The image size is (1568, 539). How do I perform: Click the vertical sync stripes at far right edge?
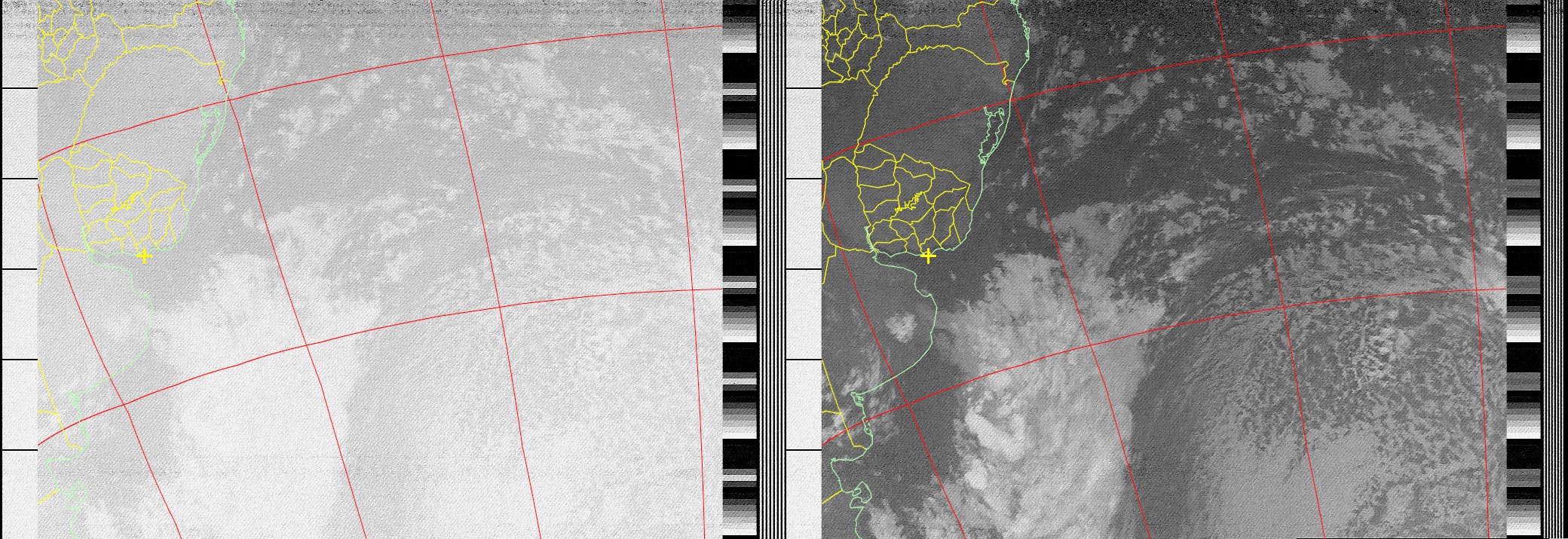[1555, 271]
